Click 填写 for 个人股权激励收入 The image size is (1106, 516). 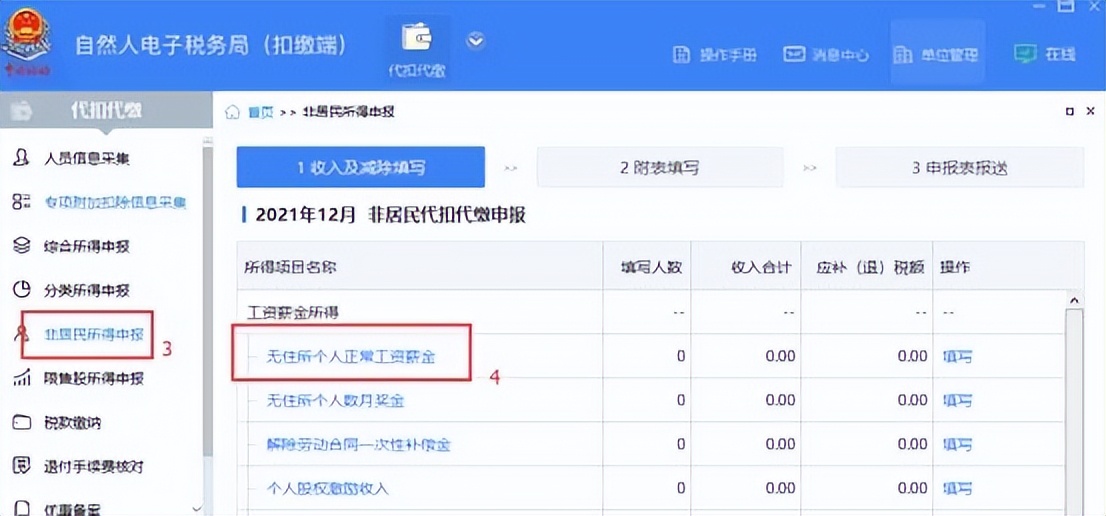point(957,488)
